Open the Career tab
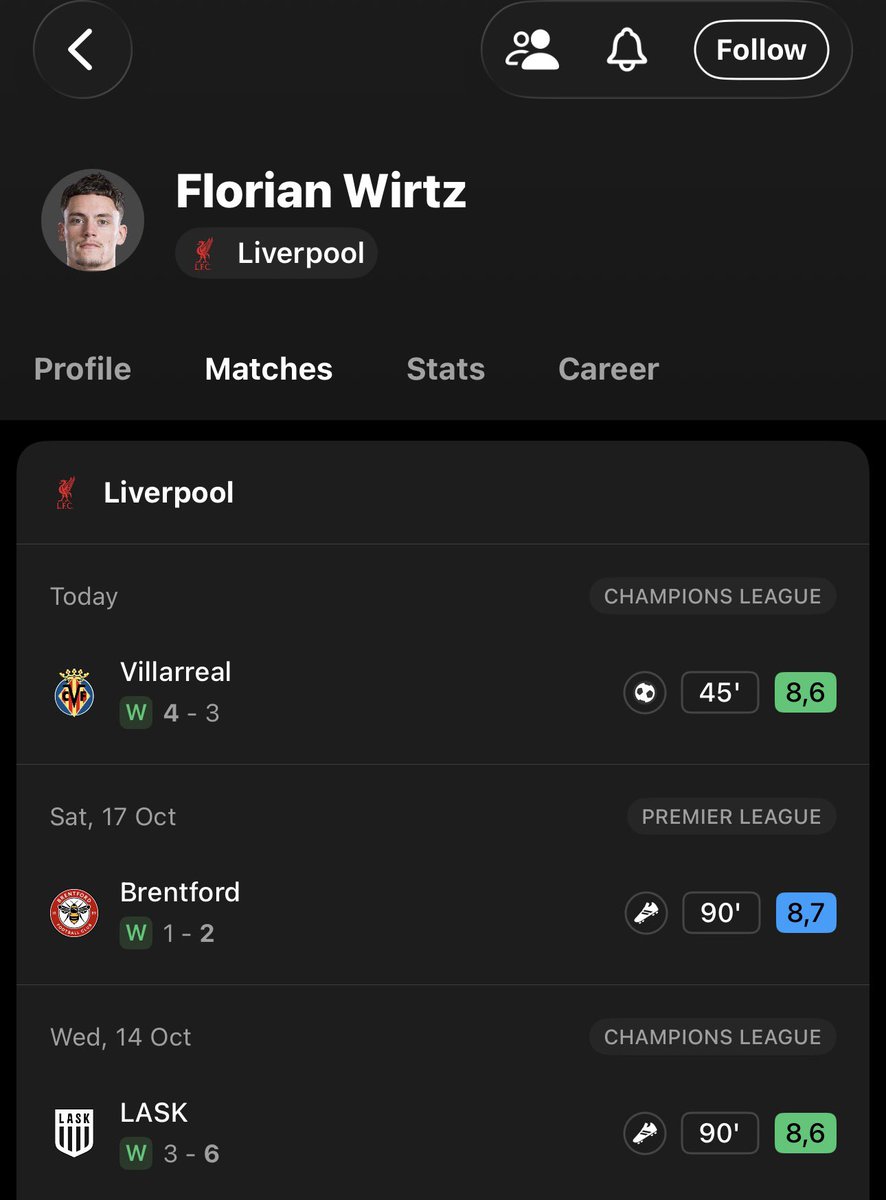The width and height of the screenshot is (886, 1200). pos(608,369)
